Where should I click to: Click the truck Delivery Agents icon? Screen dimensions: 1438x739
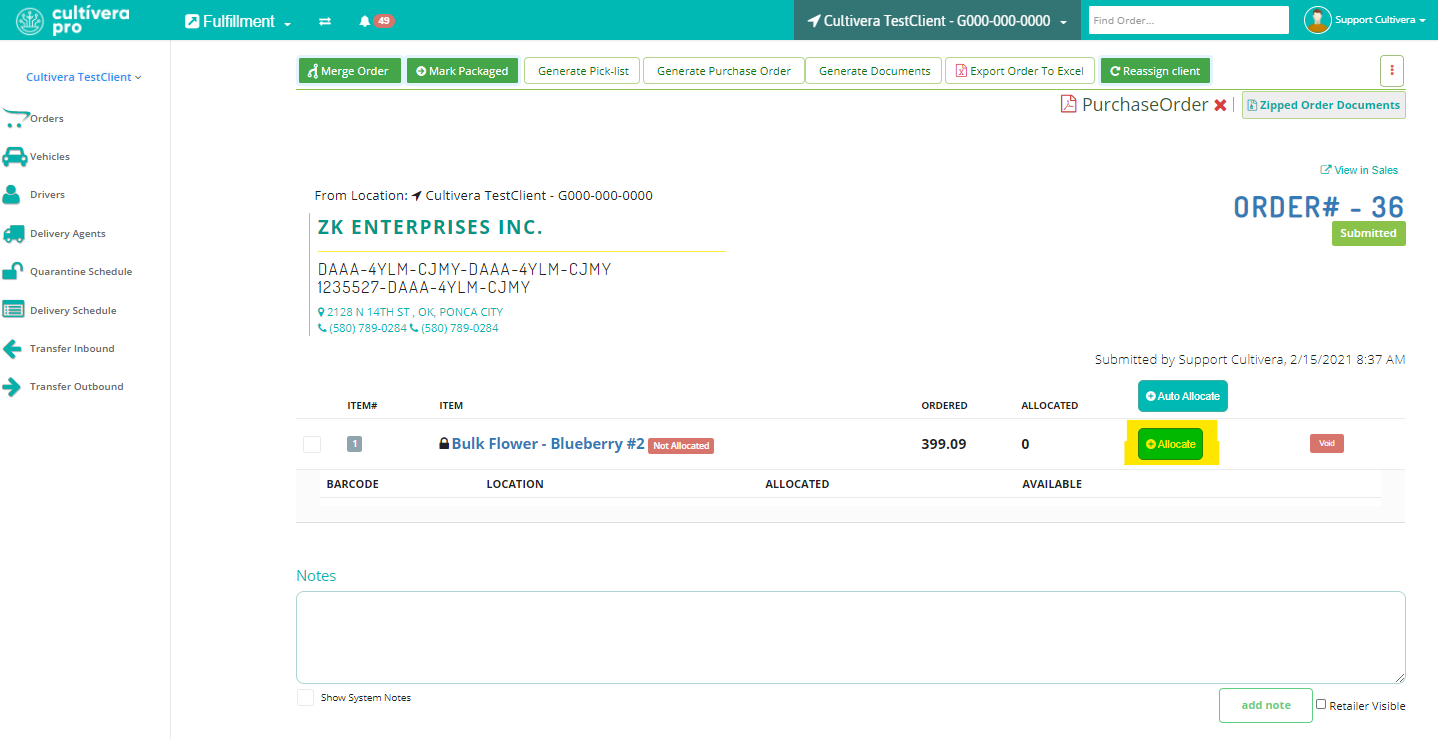point(14,233)
